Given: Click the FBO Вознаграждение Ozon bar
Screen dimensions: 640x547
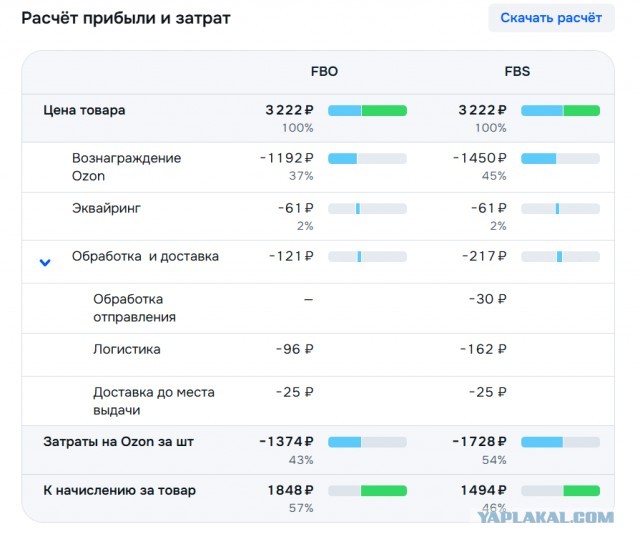Looking at the screenshot, I should [367, 159].
